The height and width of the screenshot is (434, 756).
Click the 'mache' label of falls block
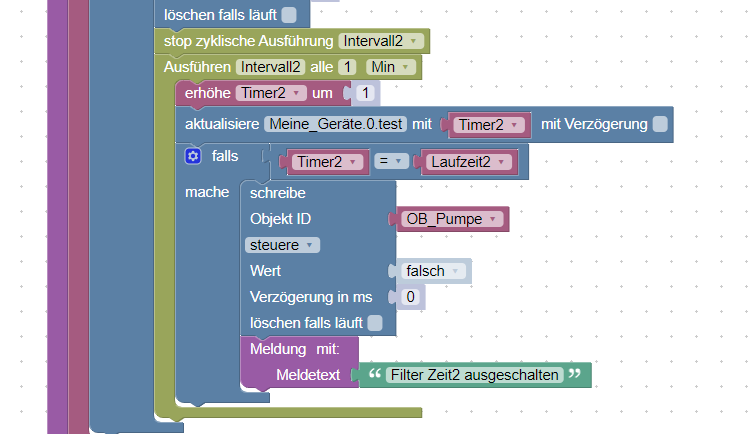[x=207, y=192]
